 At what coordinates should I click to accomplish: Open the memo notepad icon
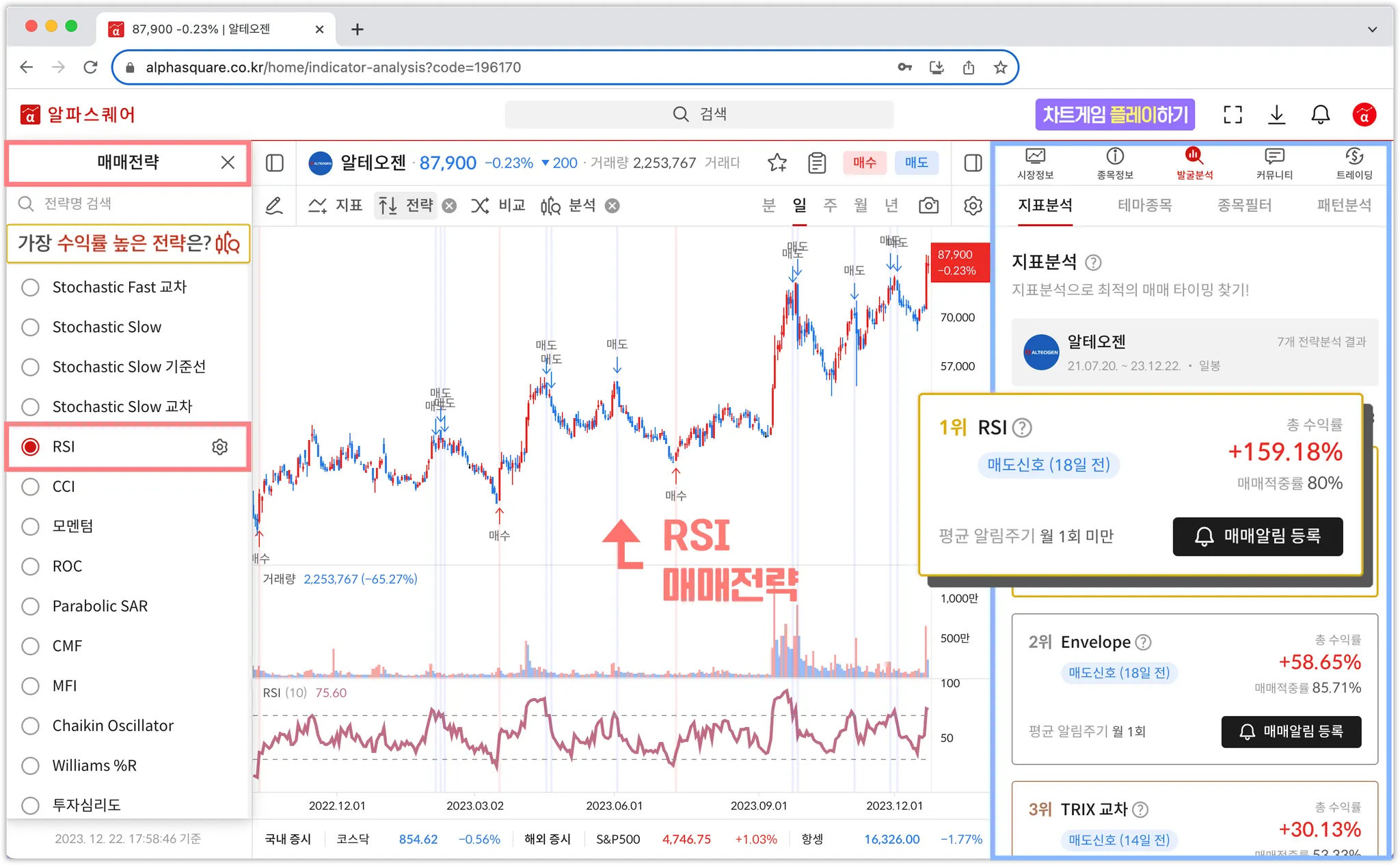pos(817,163)
